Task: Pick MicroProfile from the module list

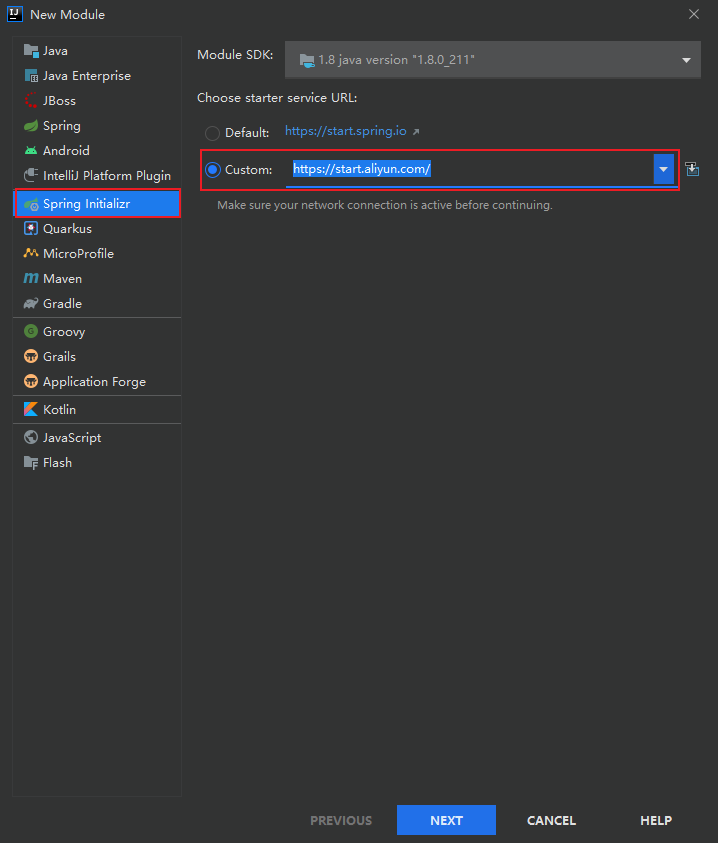Action: point(78,254)
